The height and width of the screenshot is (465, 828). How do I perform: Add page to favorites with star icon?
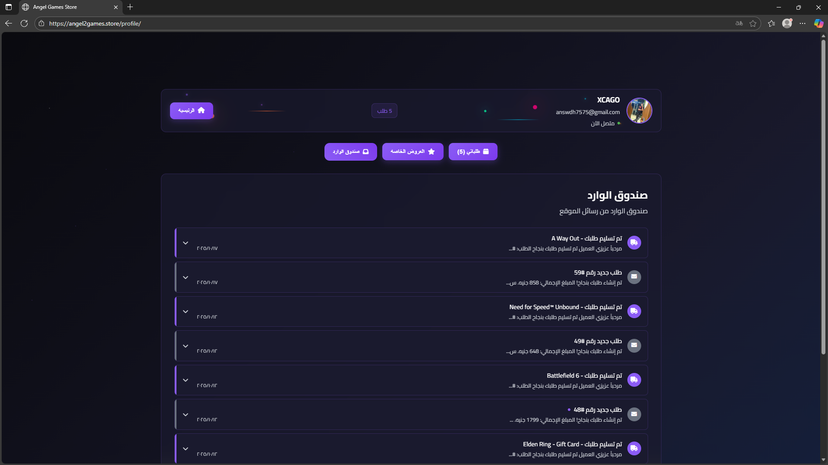click(753, 23)
